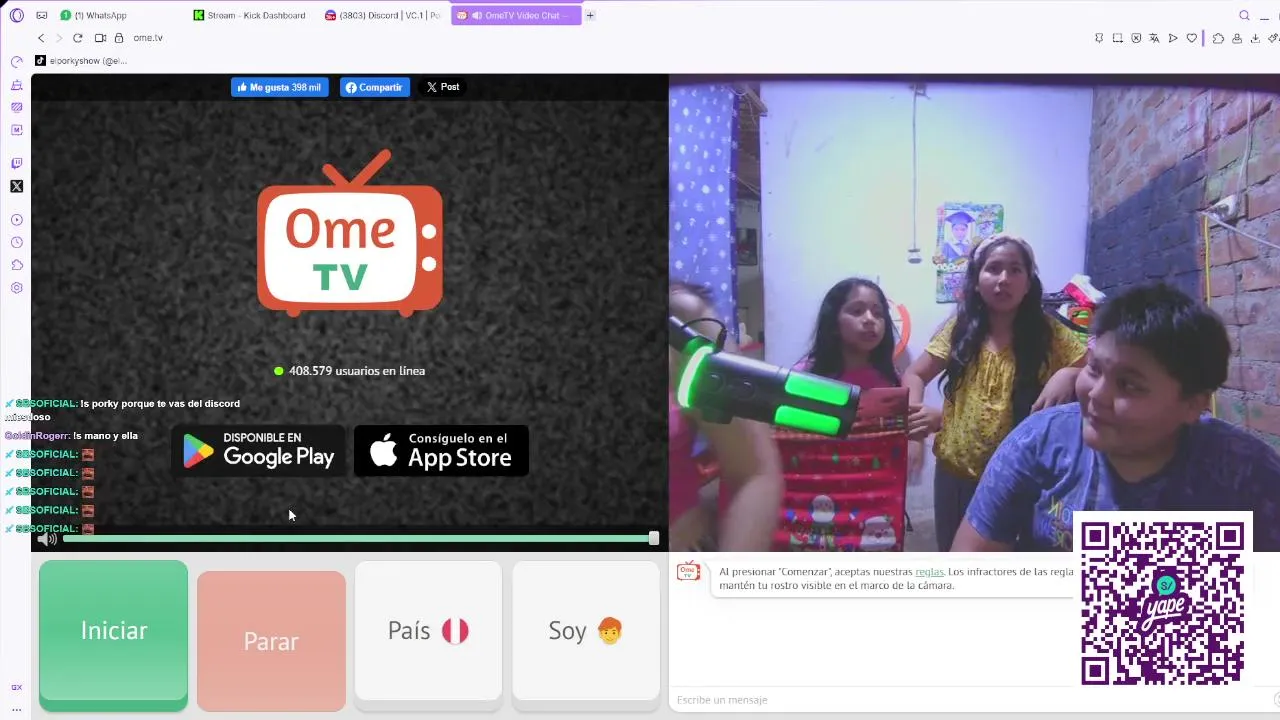Open the striped GX Mods sidebar icon
This screenshot has width=1280, height=720.
point(17,107)
